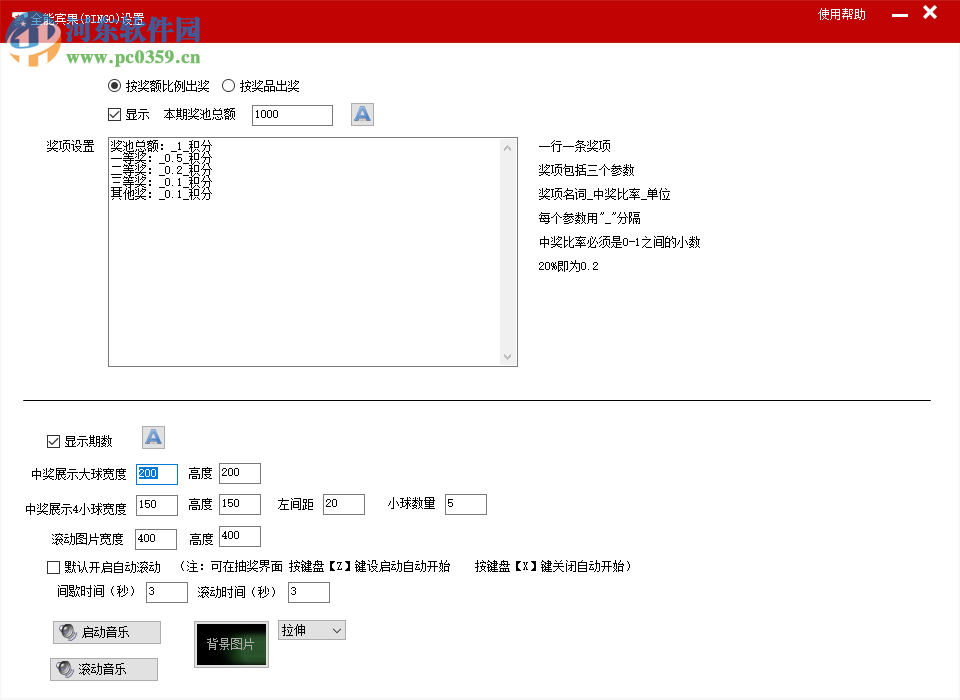Image resolution: width=960 pixels, height=700 pixels.
Task: Click the 间歇时间（秒） input showing 3
Action: [x=166, y=592]
